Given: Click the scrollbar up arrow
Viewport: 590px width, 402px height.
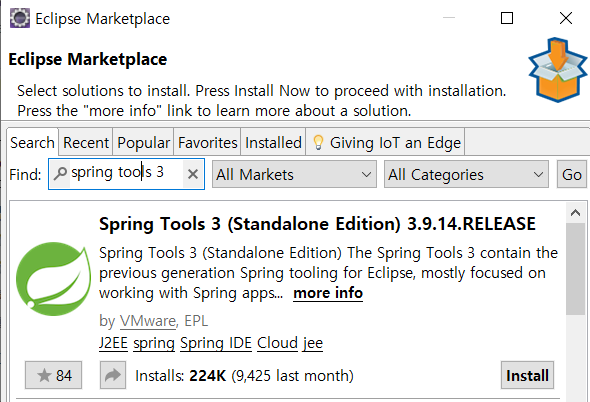Looking at the screenshot, I should 575,213.
